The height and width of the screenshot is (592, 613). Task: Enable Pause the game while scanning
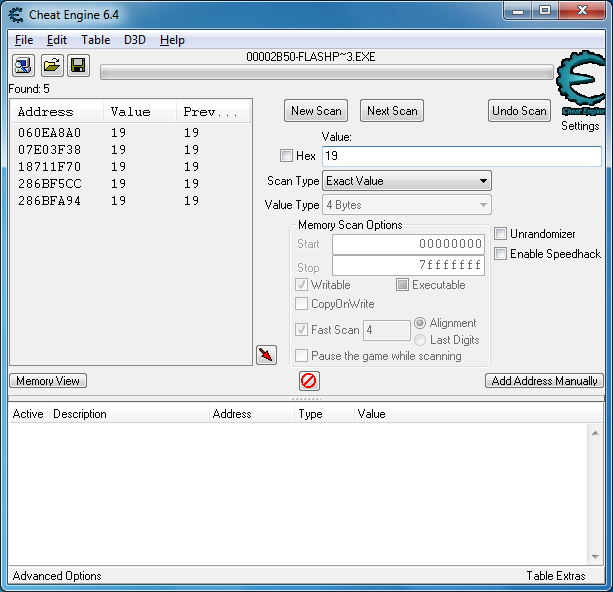(301, 356)
